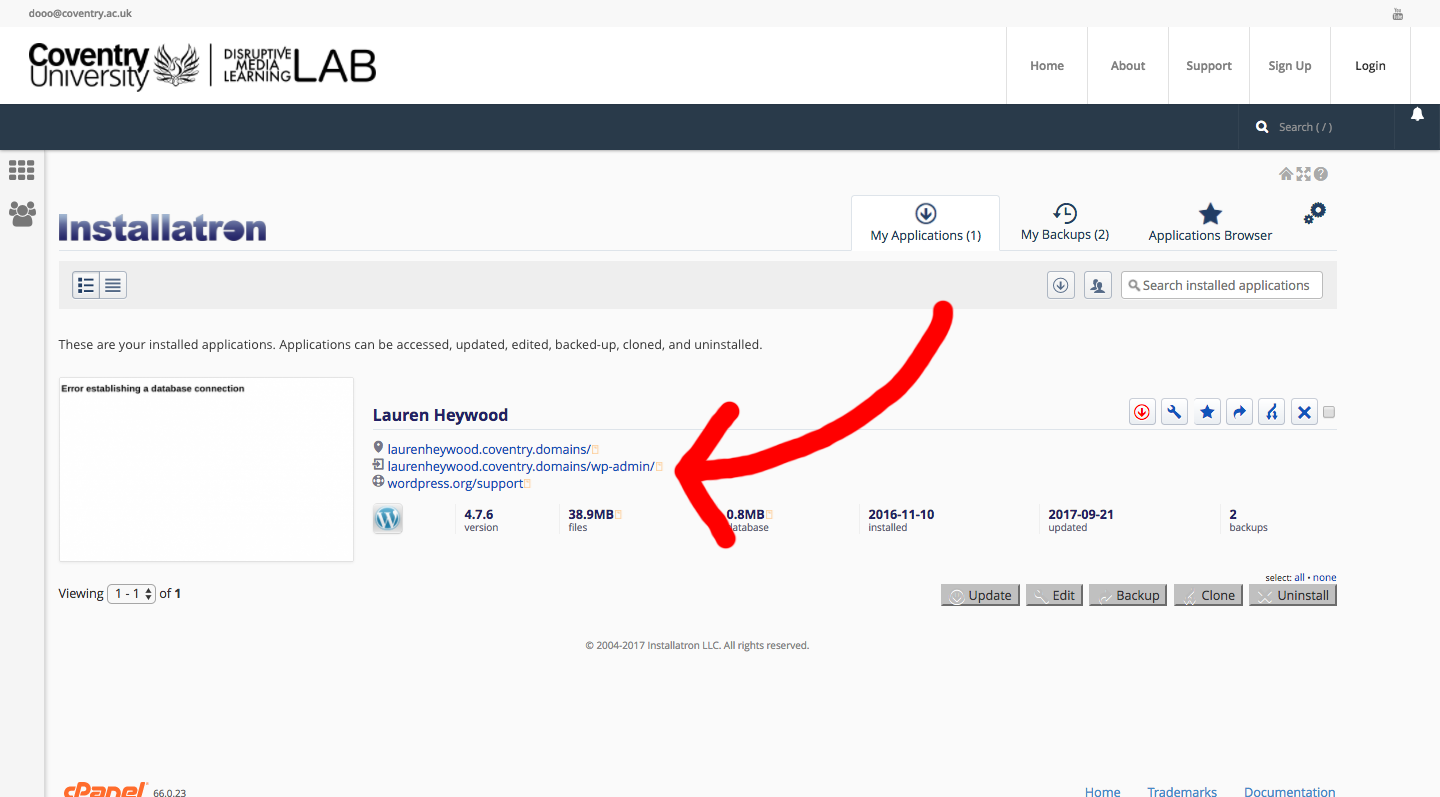Open help via the question mark icon
Image resolution: width=1440 pixels, height=797 pixels.
(x=1321, y=174)
